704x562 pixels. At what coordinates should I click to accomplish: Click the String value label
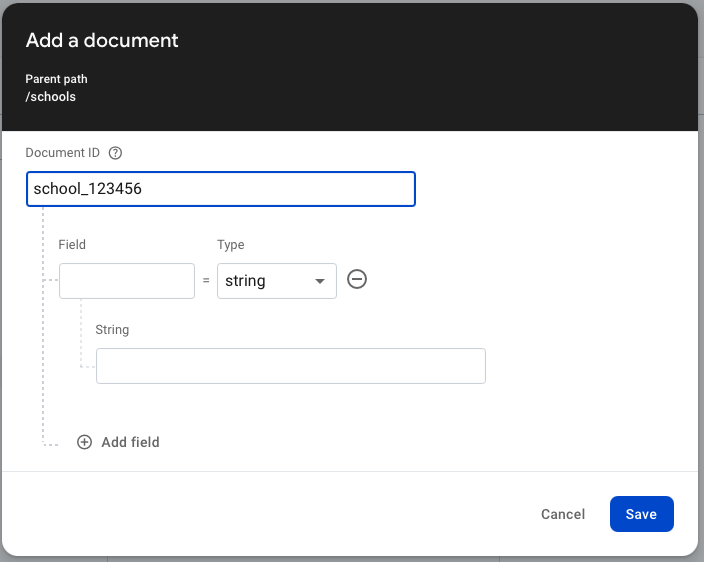tap(112, 330)
